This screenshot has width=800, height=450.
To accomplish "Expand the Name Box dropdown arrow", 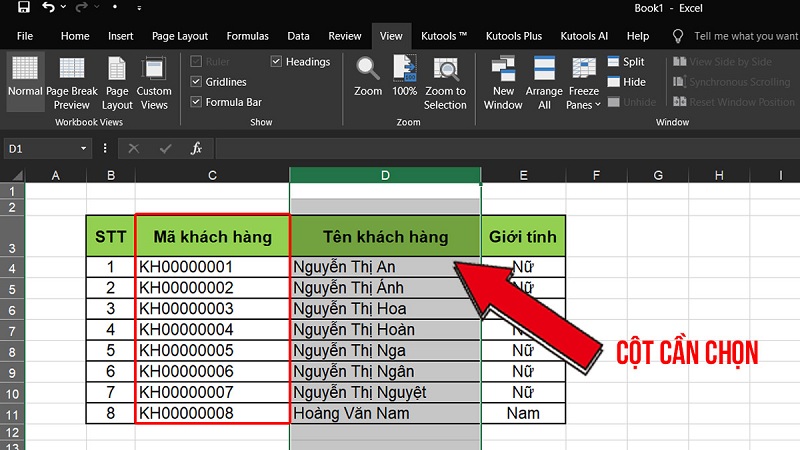I will pos(83,148).
